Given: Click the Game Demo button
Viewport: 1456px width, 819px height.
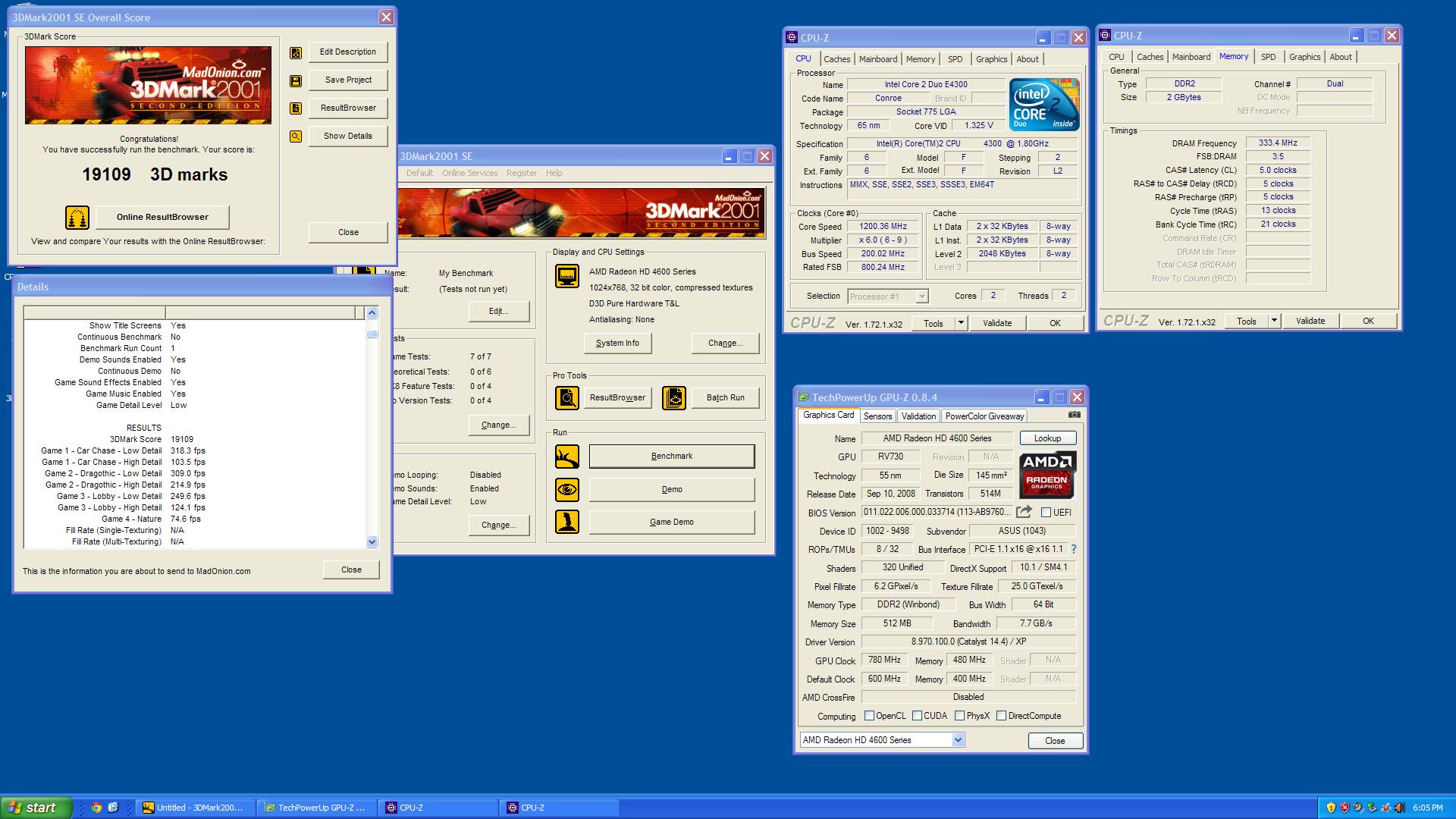Looking at the screenshot, I should pos(672,522).
